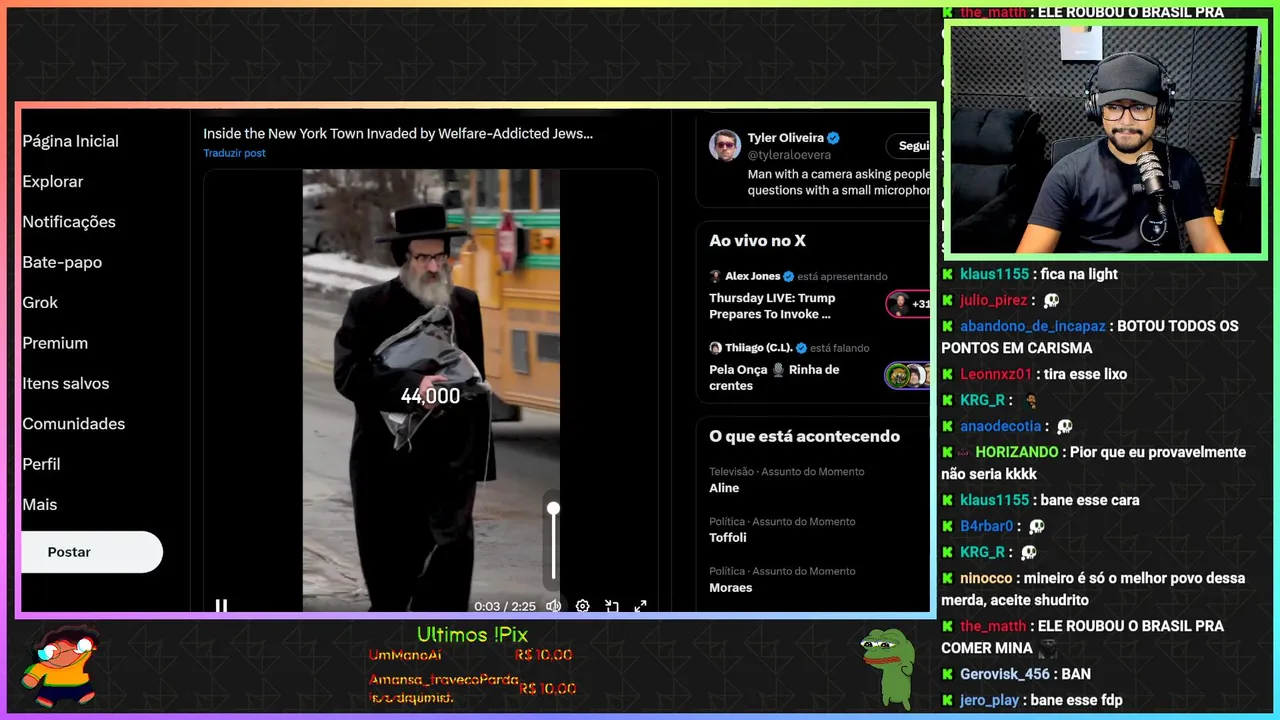
Task: Open trending topic Moraes
Action: (731, 588)
